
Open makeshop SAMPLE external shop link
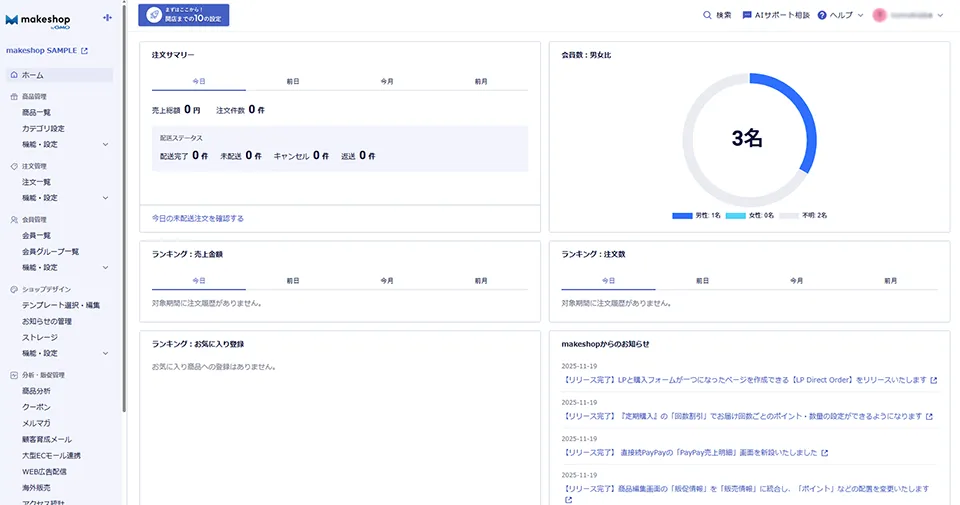(x=84, y=50)
